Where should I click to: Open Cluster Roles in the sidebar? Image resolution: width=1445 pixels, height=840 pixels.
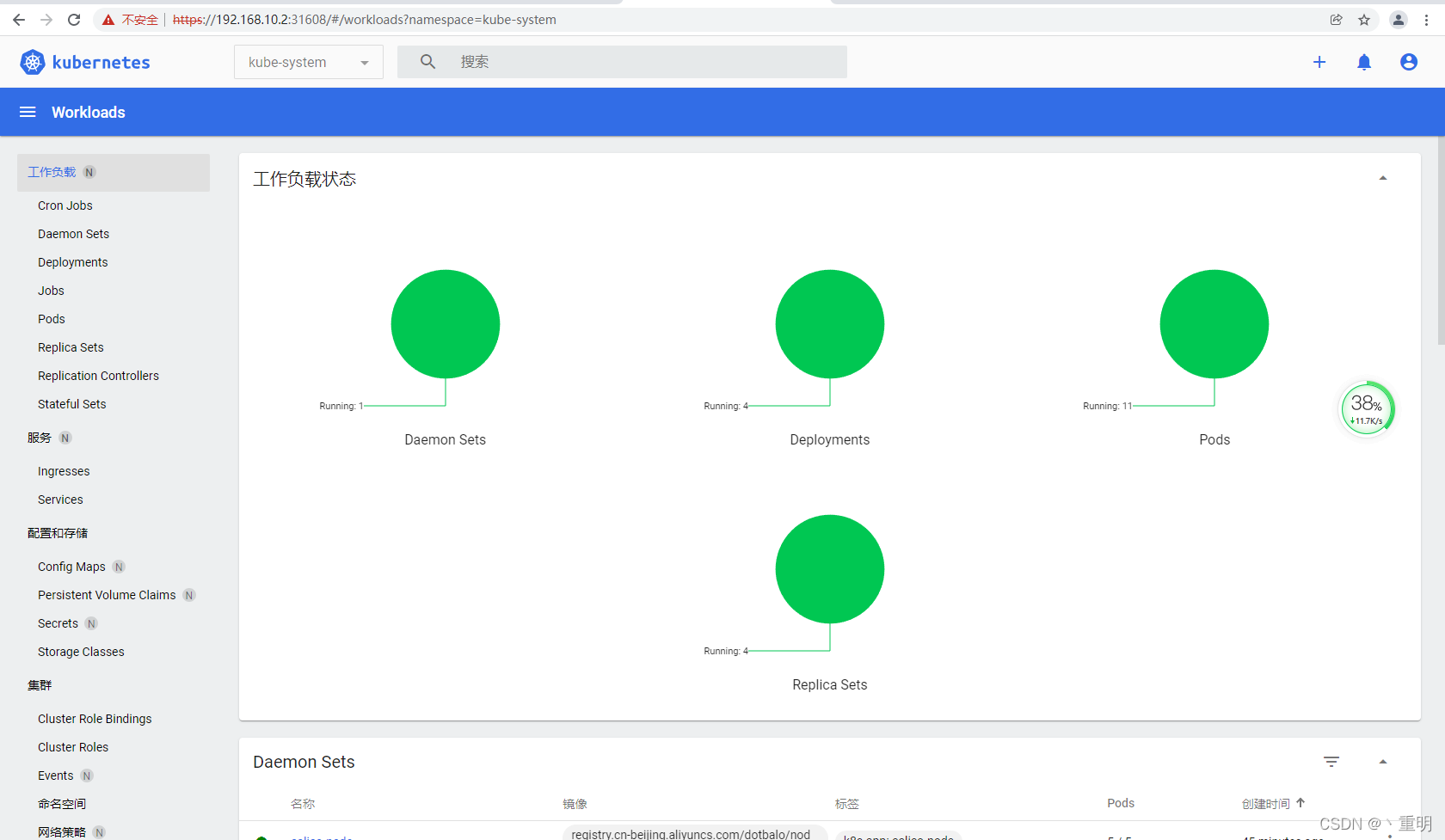click(x=73, y=747)
